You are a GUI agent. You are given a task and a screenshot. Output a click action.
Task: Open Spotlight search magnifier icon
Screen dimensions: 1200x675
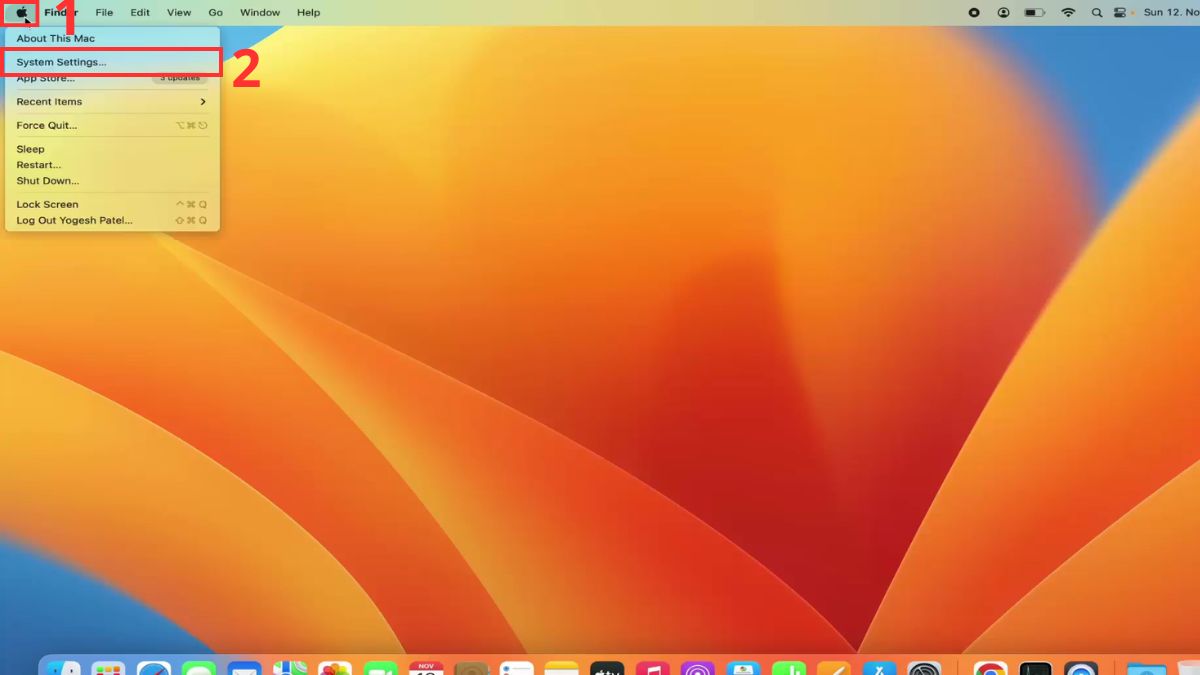coord(1096,13)
